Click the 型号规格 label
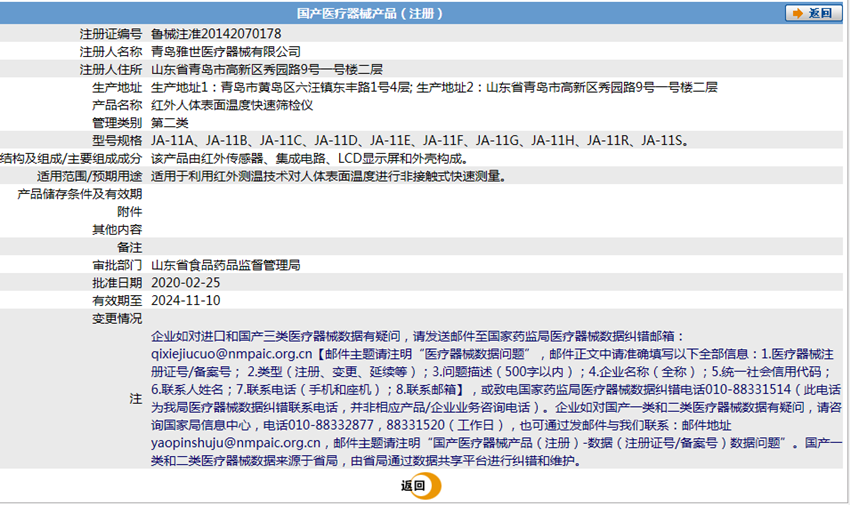 (117, 140)
